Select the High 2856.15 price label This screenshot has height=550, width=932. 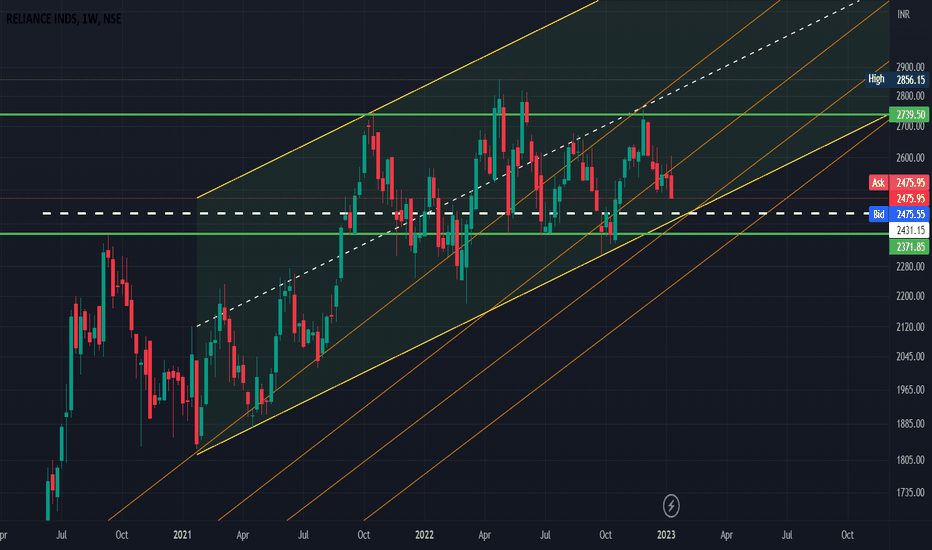(896, 79)
